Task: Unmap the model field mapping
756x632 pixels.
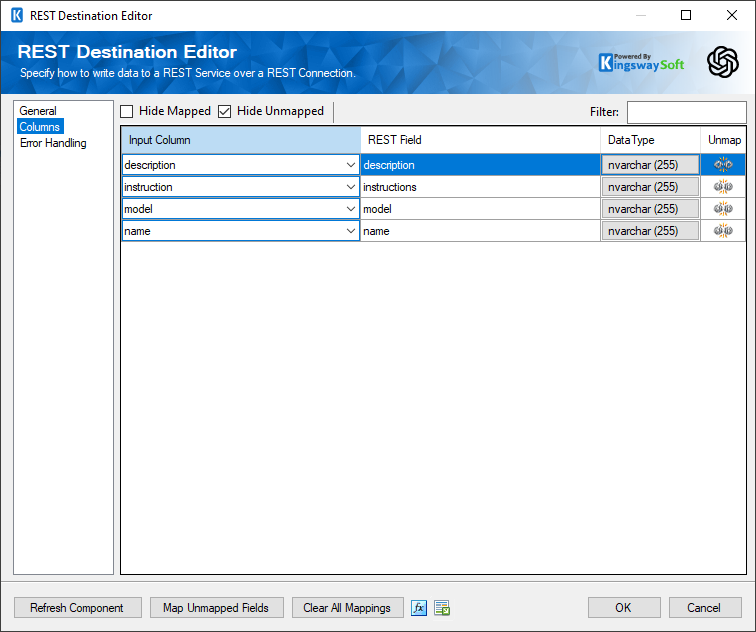Action: click(x=723, y=209)
